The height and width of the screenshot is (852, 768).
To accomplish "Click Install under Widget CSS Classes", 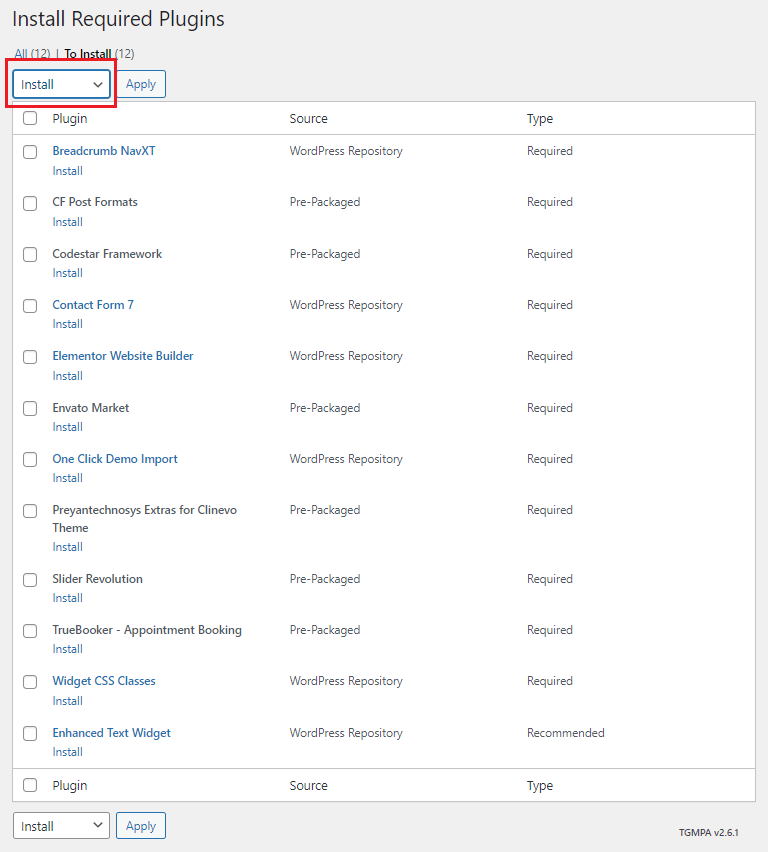I will tap(67, 700).
